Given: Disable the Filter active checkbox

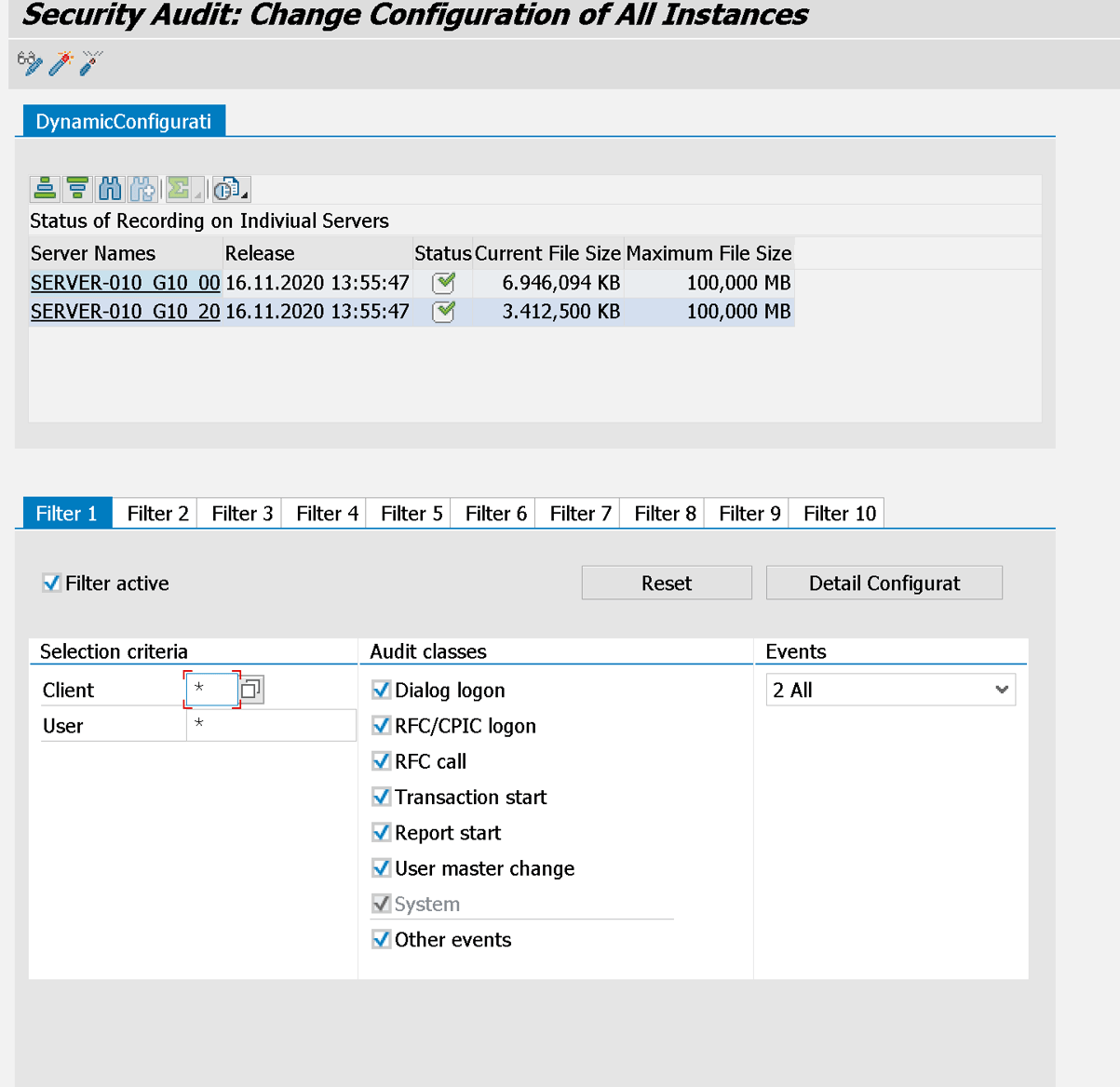Looking at the screenshot, I should (x=51, y=583).
